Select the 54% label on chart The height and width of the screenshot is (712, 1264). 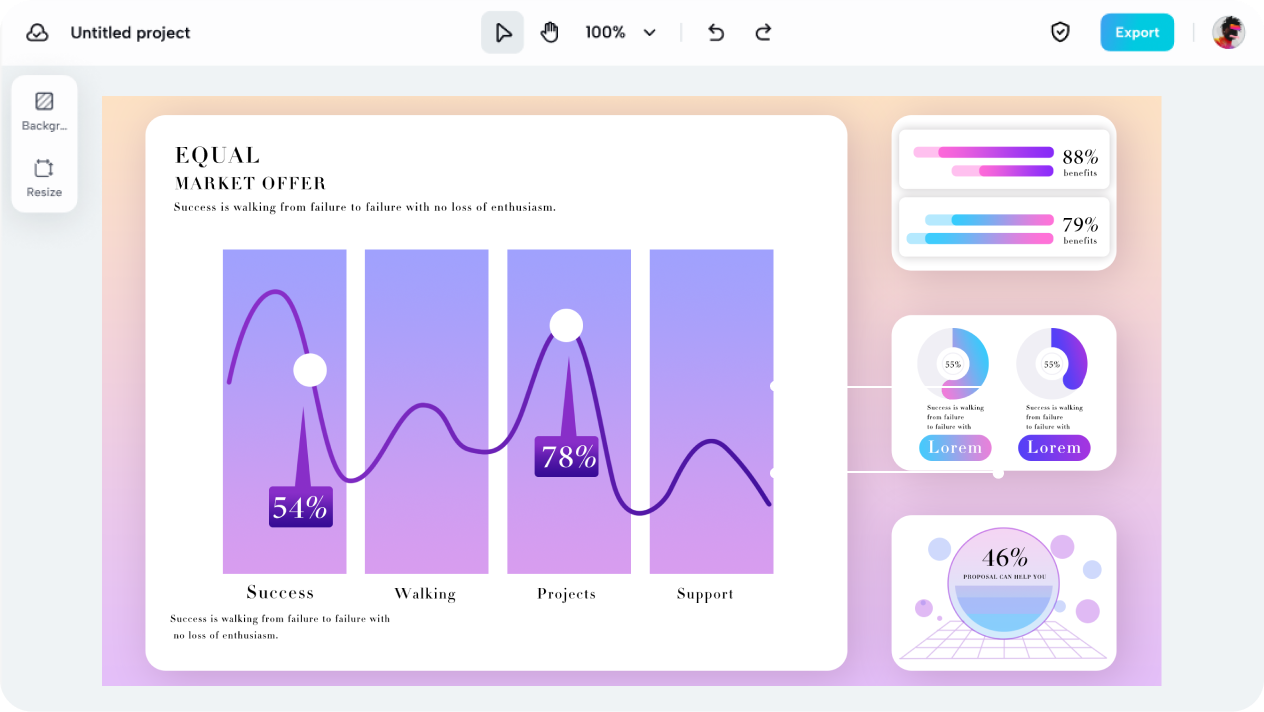click(300, 507)
